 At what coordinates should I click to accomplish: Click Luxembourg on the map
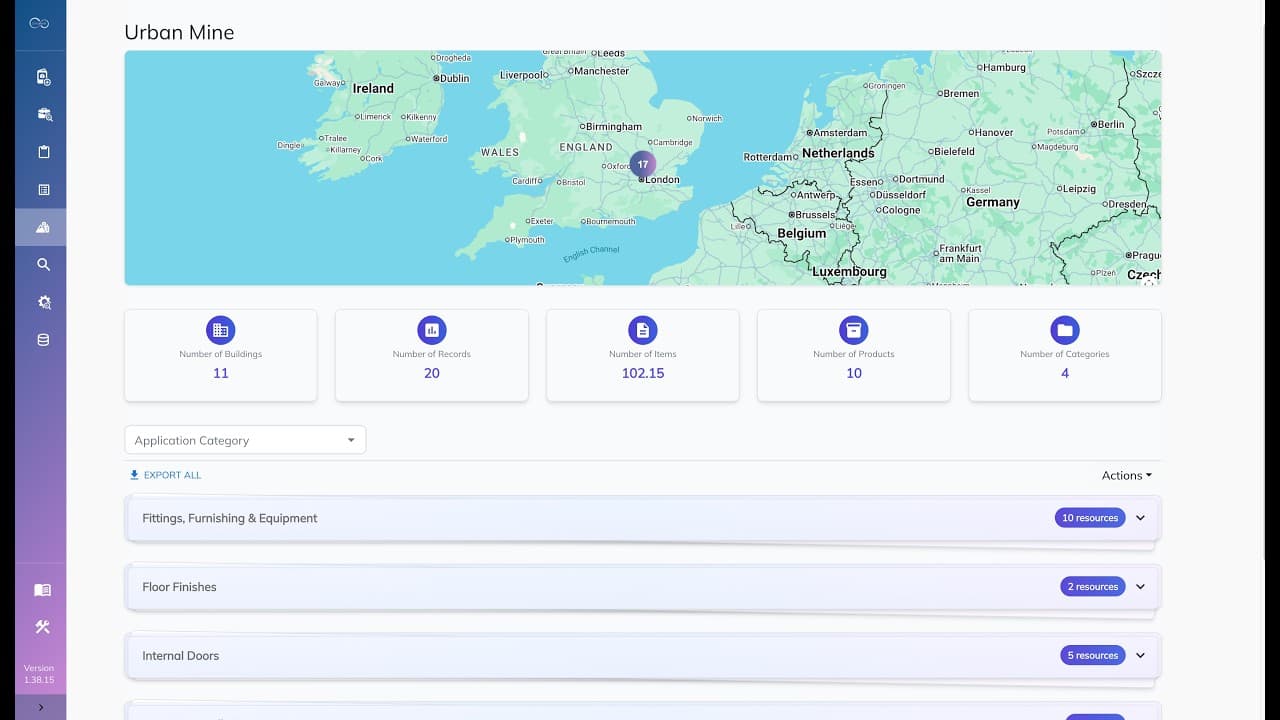849,271
